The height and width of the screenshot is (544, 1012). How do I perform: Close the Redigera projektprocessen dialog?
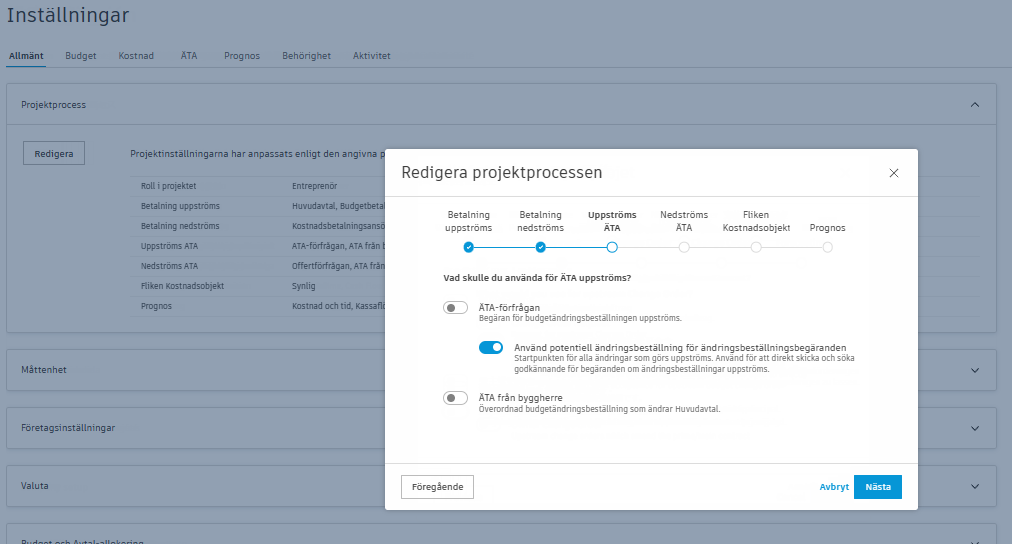893,173
